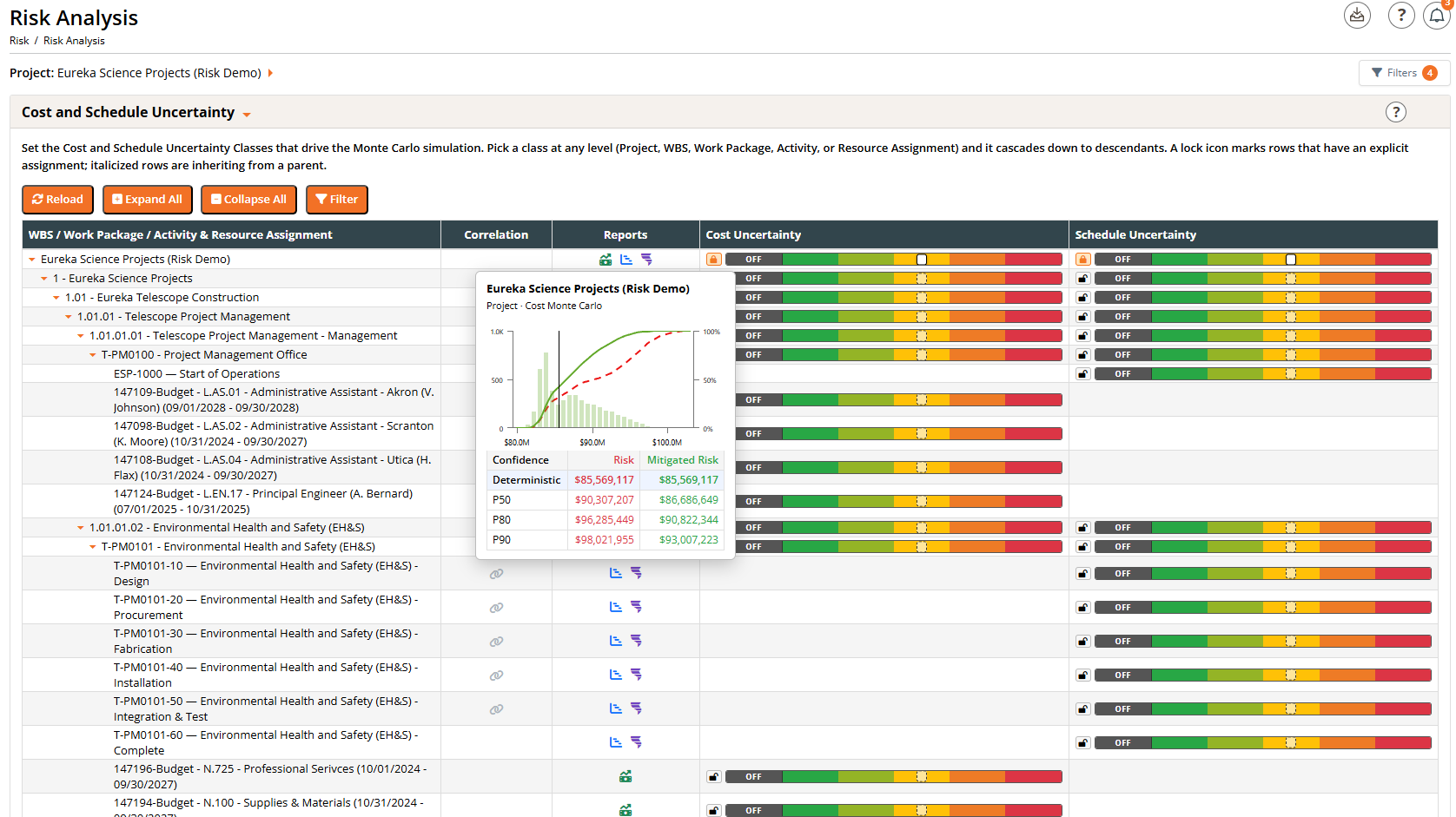This screenshot has height=817, width=1456.
Task: Open the tornado chart icon for Eureka Science Projects (Risk Demo)
Action: tap(647, 260)
